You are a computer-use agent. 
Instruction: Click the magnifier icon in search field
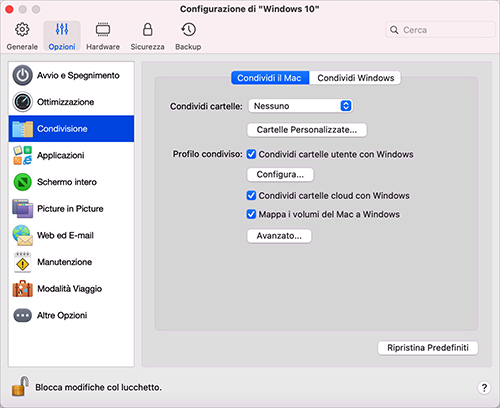[394, 30]
